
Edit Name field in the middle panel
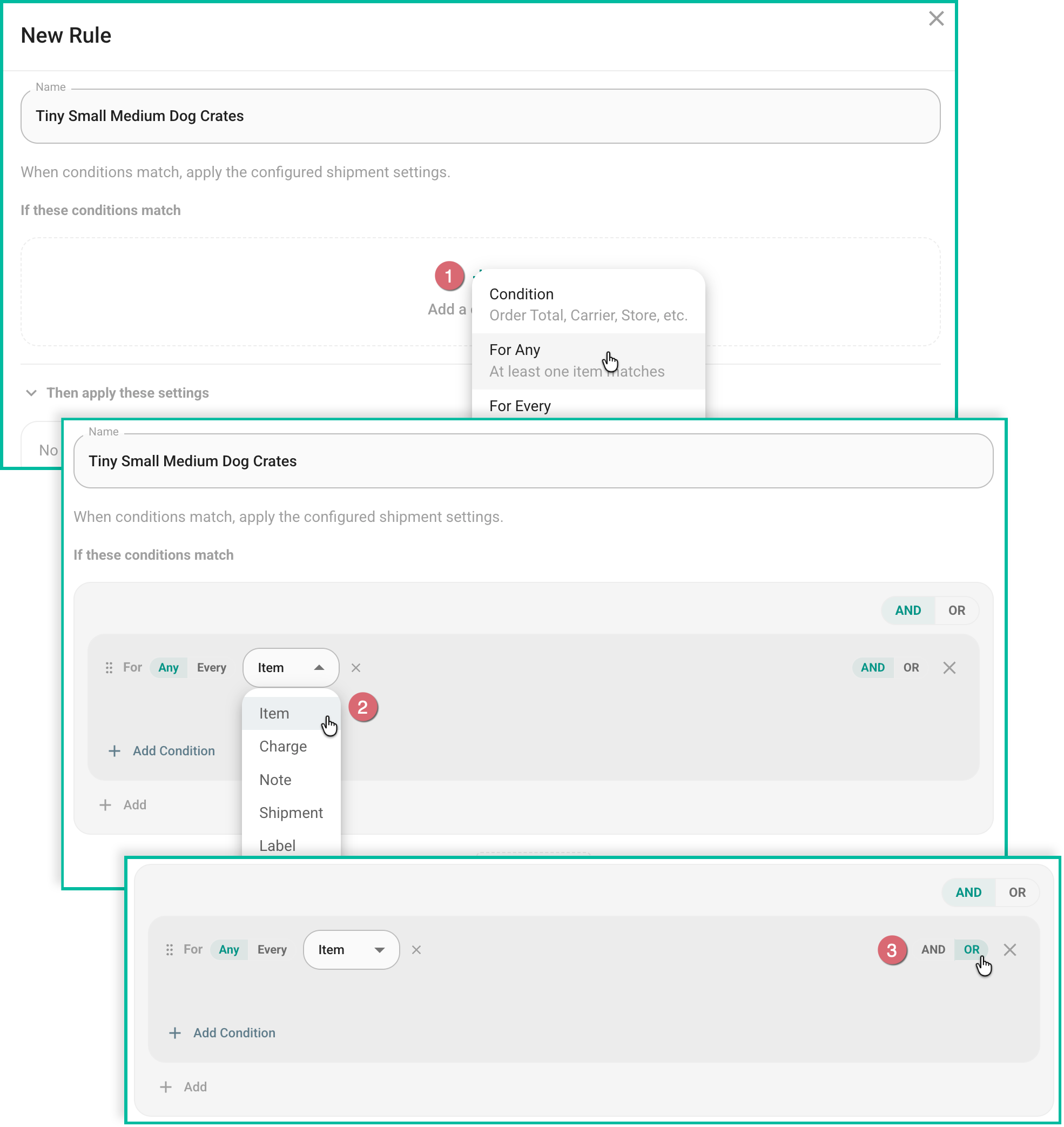coord(534,462)
